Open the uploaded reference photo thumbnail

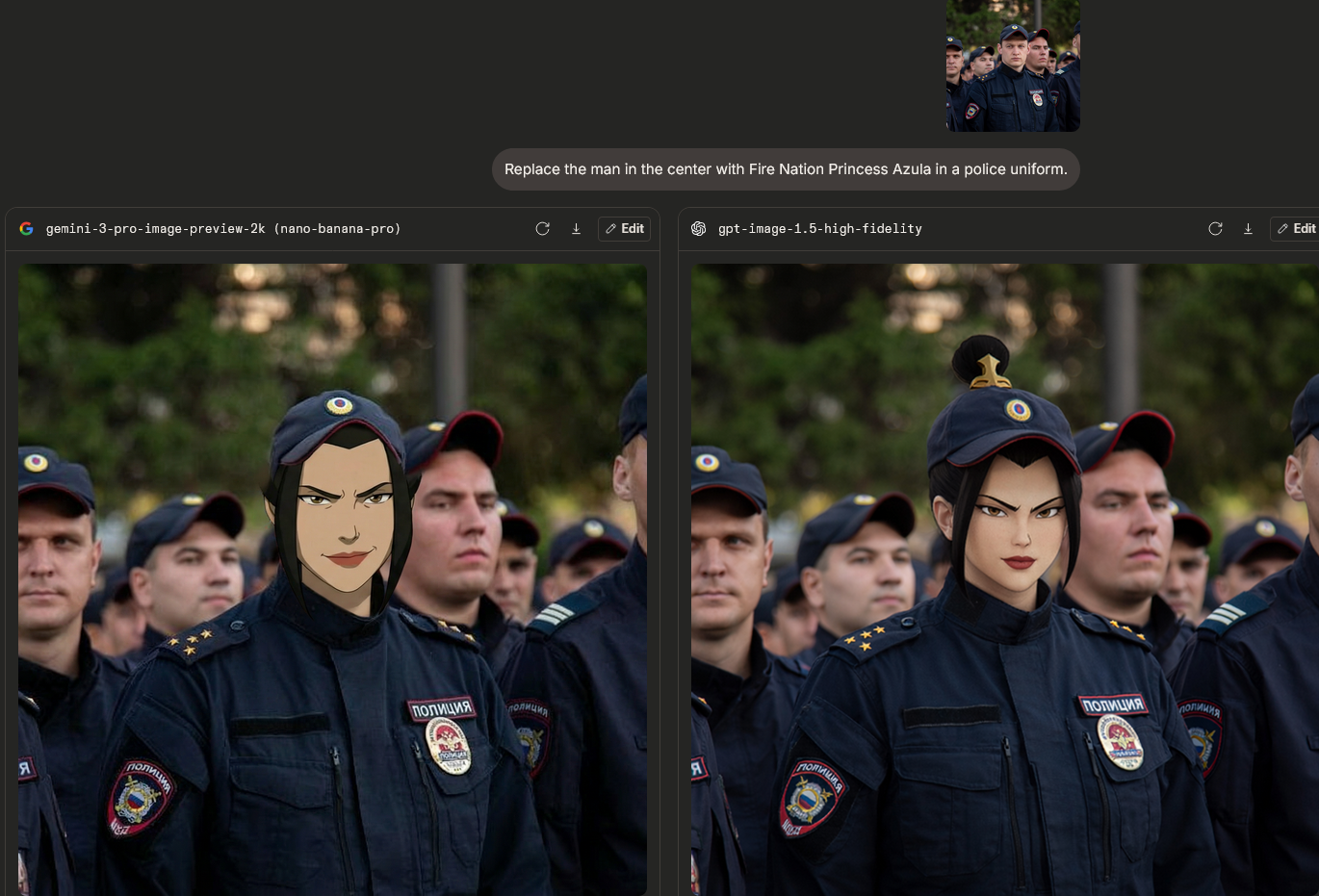[x=1013, y=65]
